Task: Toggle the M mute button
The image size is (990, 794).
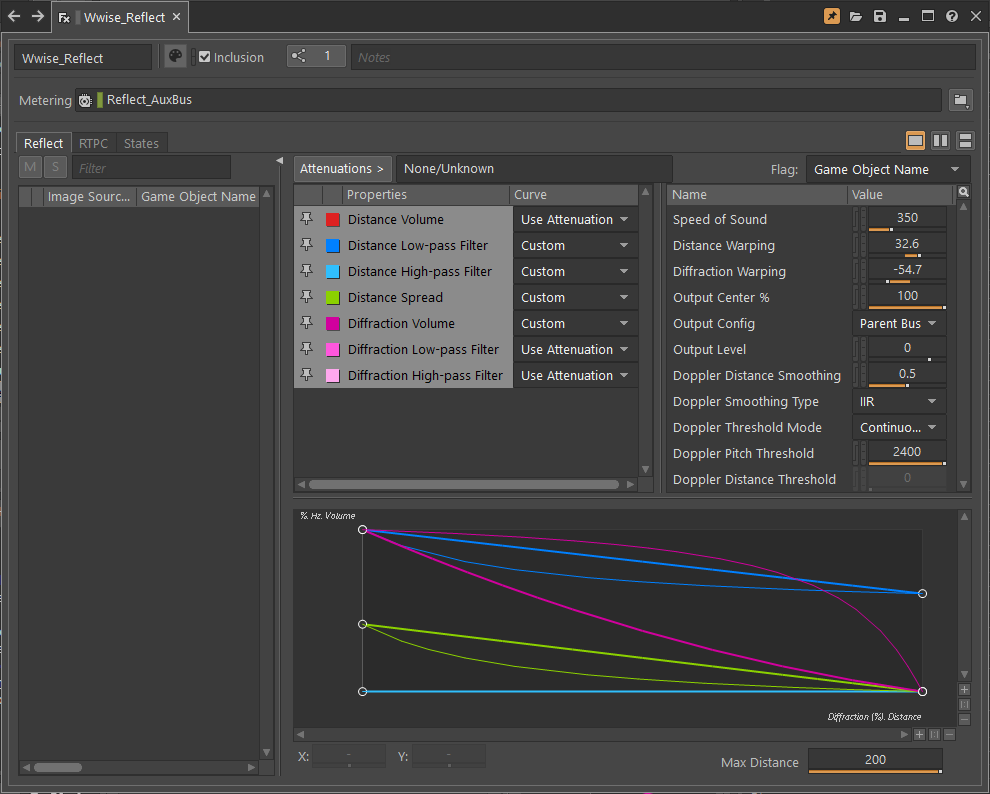Action: click(30, 167)
